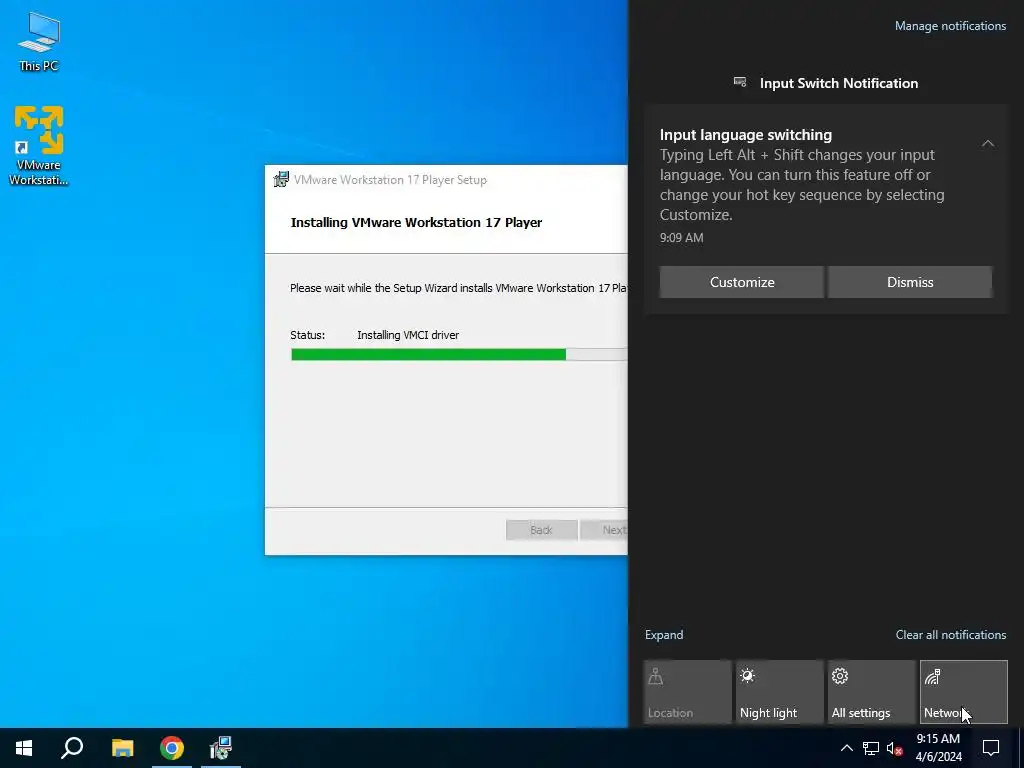Collapse the Input language switching notification
The height and width of the screenshot is (768, 1024).
[988, 143]
